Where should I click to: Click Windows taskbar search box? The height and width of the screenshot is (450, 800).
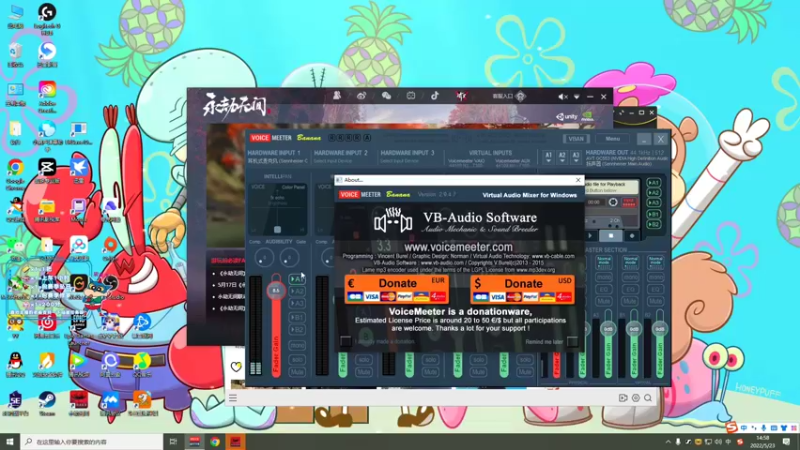tap(92, 442)
